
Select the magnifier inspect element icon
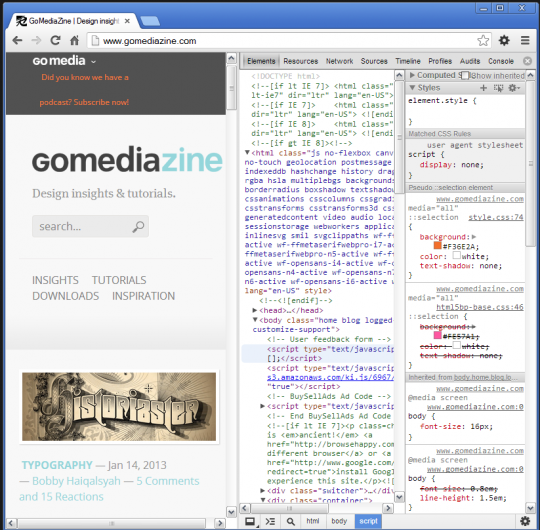pyautogui.click(x=291, y=521)
